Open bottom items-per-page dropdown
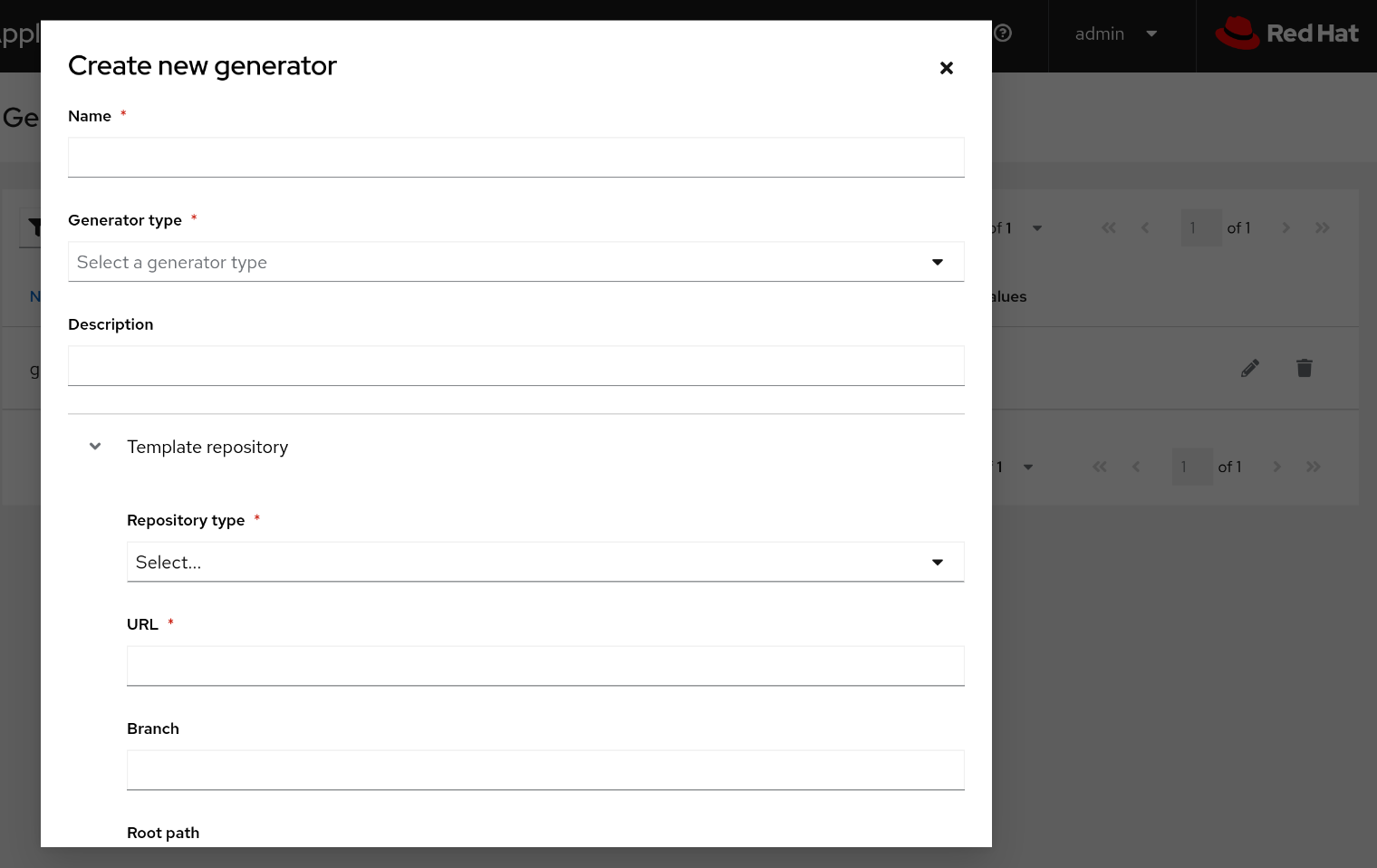1377x868 pixels. click(1027, 468)
